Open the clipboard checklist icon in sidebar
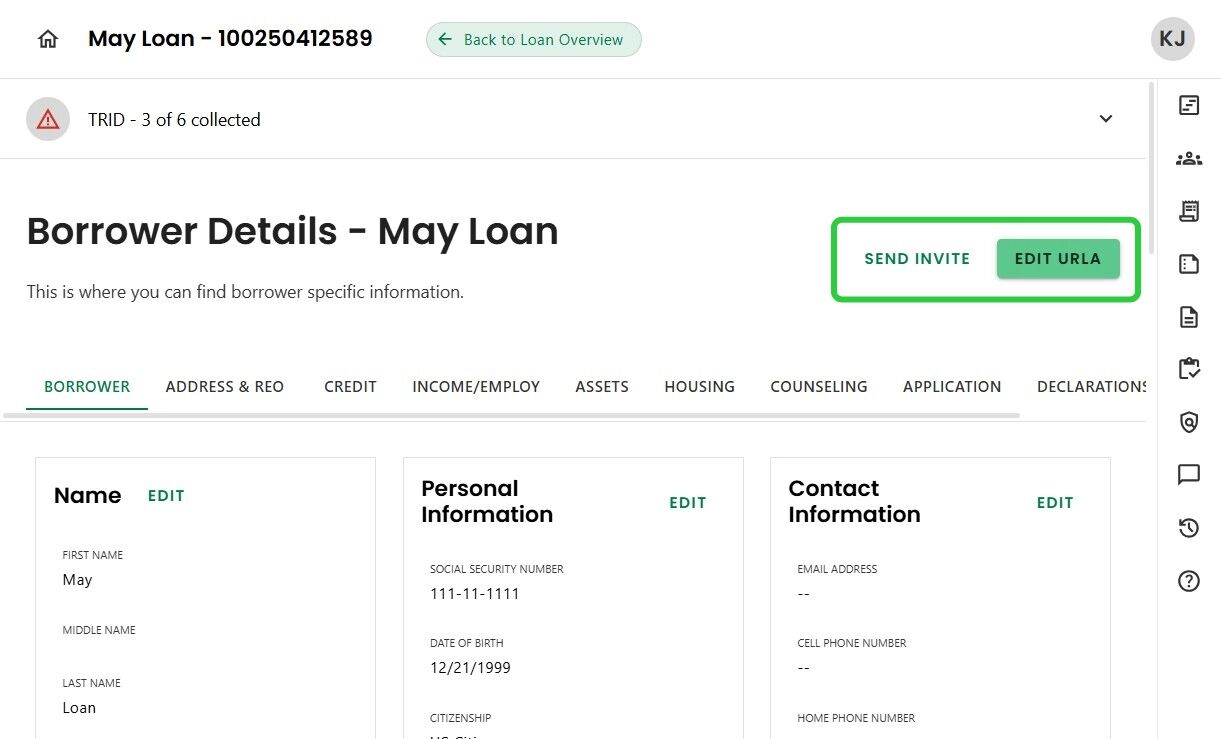The height and width of the screenshot is (739, 1221). pyautogui.click(x=1188, y=369)
